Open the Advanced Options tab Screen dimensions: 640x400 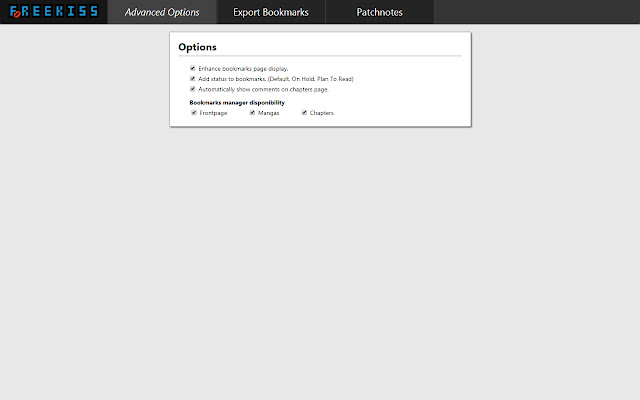tap(162, 12)
